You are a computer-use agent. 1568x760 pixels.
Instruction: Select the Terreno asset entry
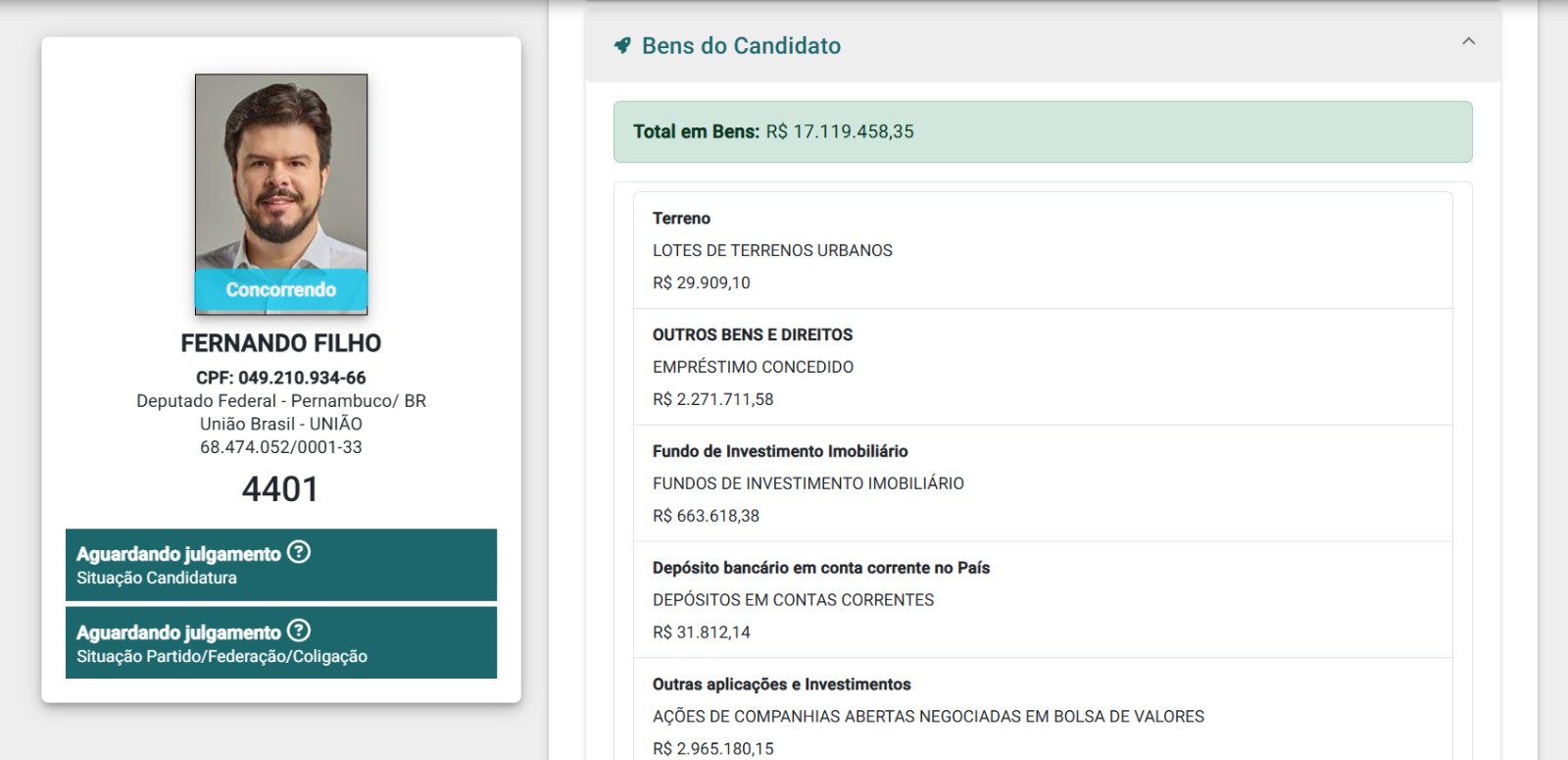click(1043, 250)
